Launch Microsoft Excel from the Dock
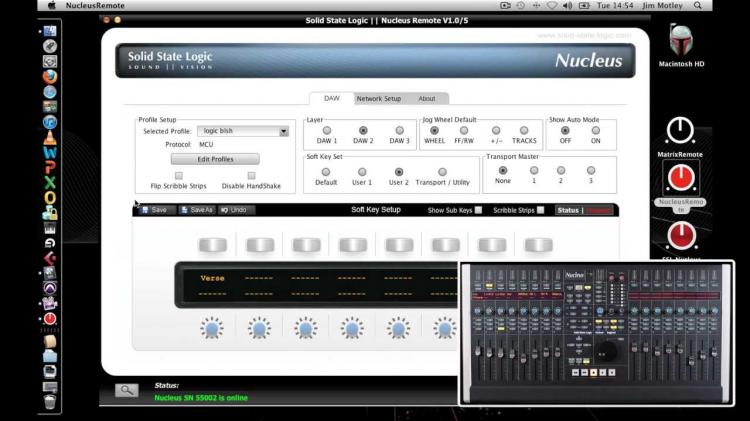 [50, 183]
